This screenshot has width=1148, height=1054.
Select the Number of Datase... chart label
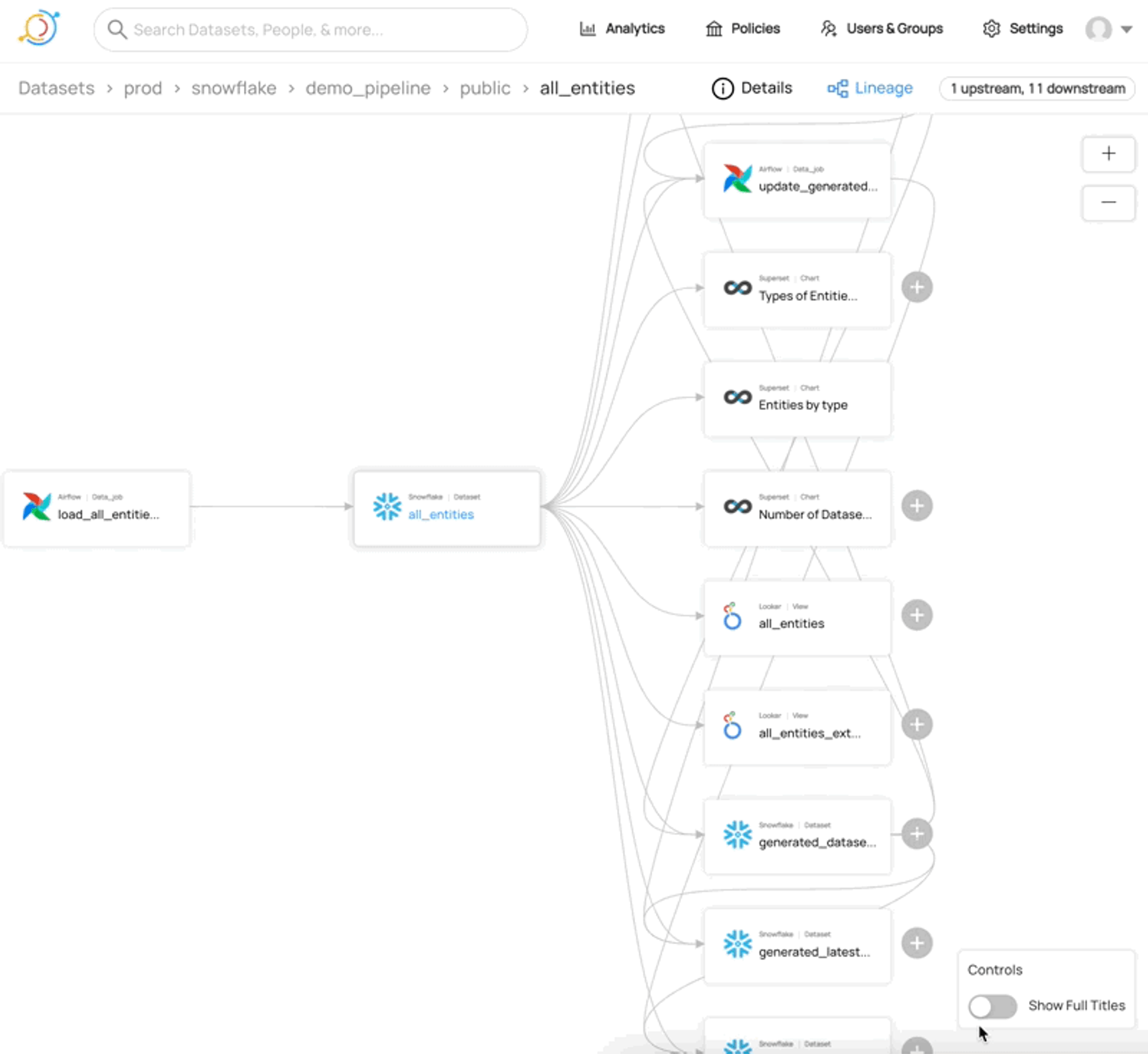pyautogui.click(x=815, y=514)
